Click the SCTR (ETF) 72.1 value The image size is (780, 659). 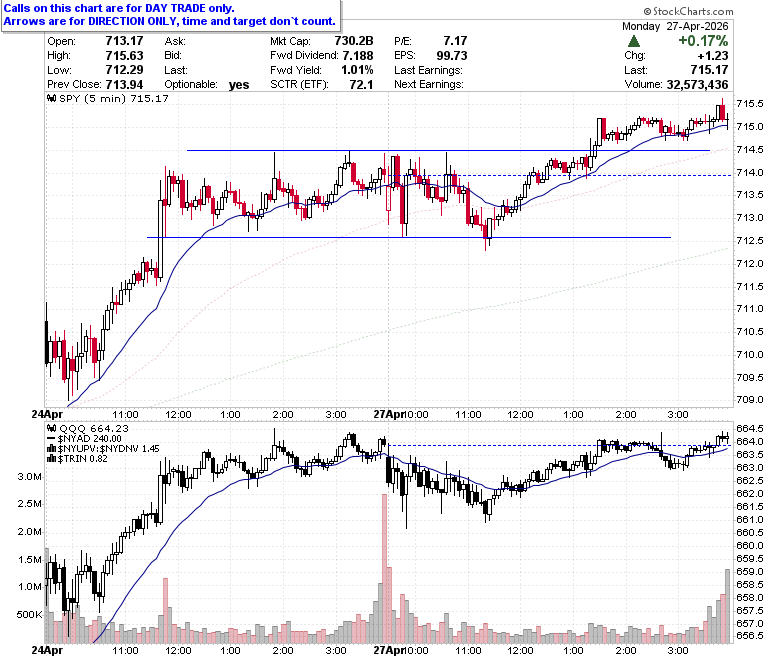point(361,85)
